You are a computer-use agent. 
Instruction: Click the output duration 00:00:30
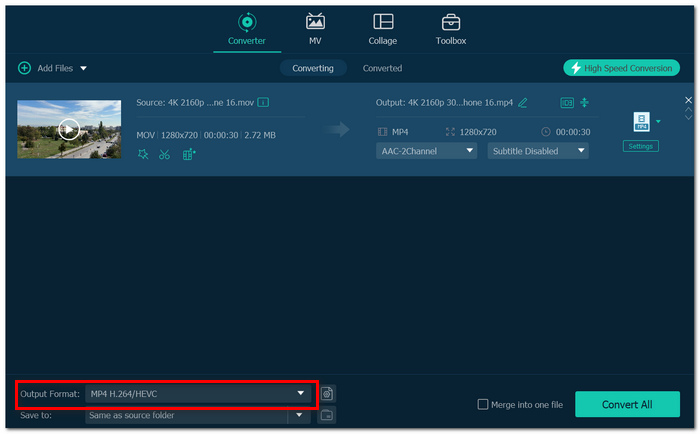573,132
